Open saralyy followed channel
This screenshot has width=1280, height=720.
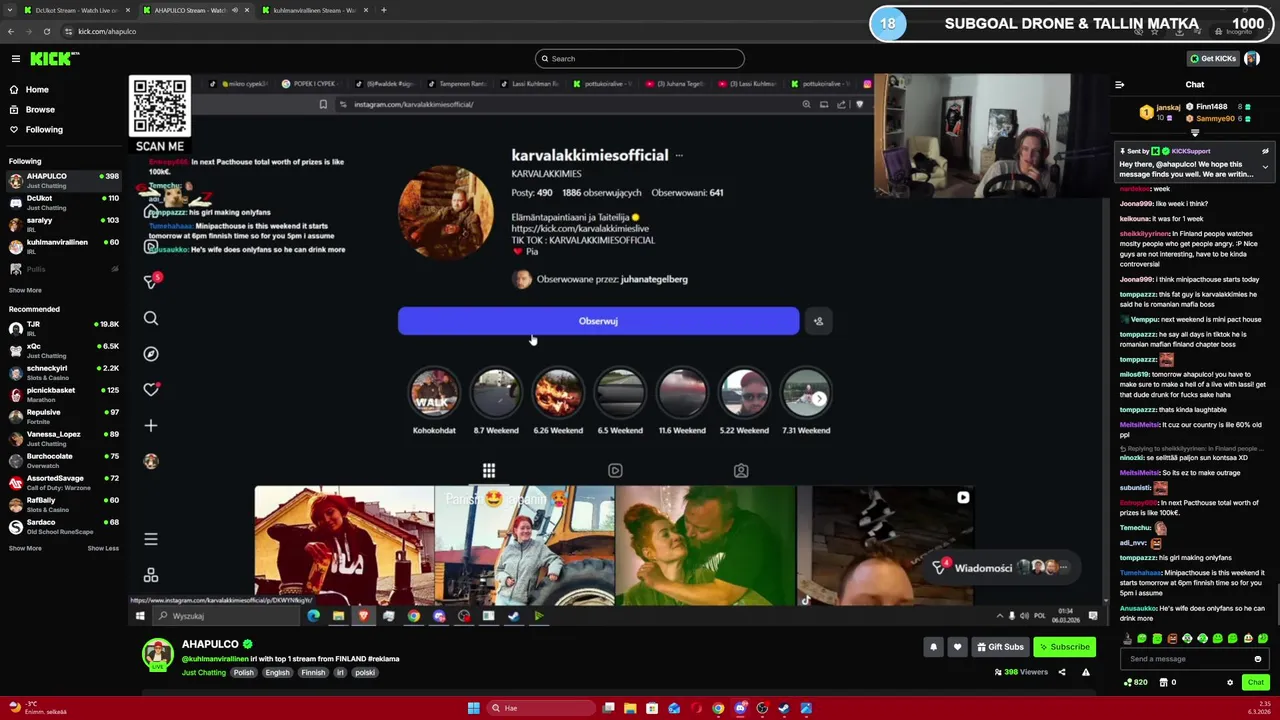click(62, 225)
